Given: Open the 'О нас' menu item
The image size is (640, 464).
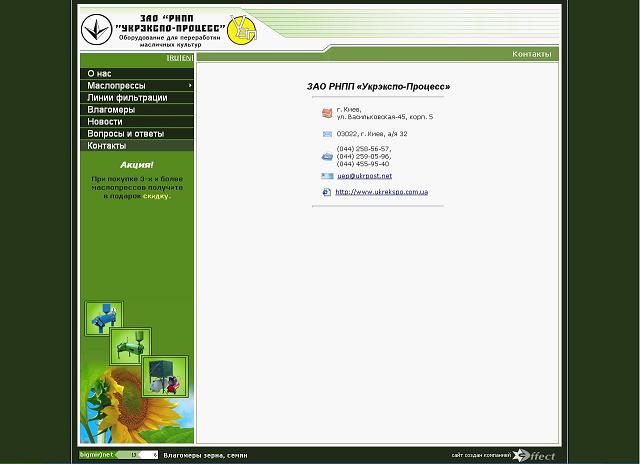Looking at the screenshot, I should (x=137, y=73).
